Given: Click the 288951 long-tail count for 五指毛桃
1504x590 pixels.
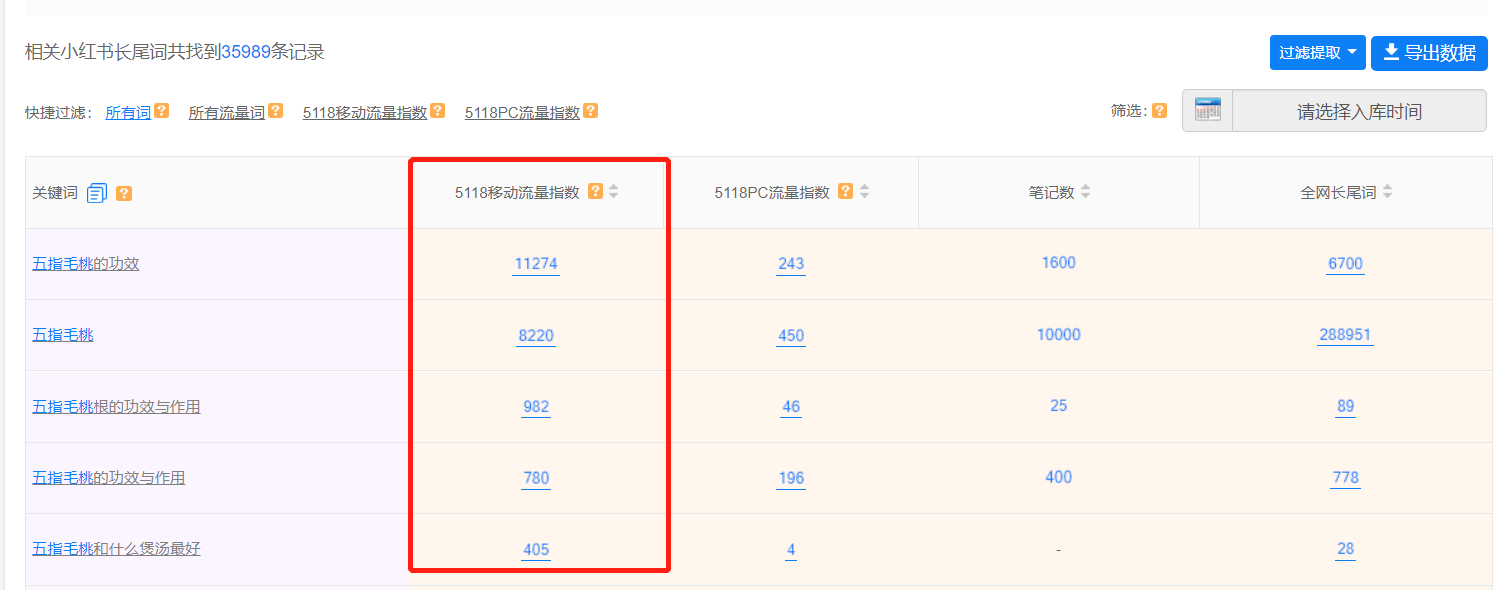Looking at the screenshot, I should 1345,336.
